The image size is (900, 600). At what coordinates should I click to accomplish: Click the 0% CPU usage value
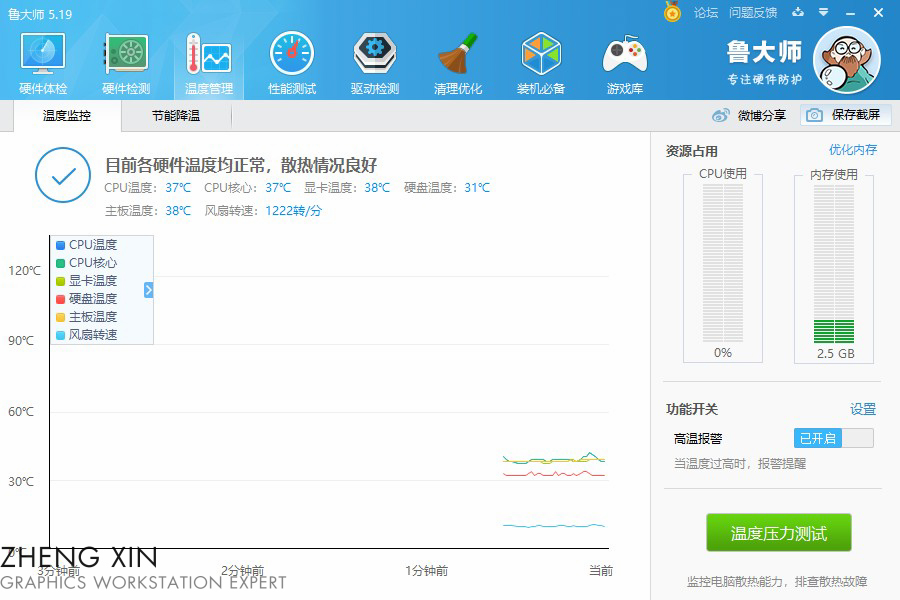(723, 353)
